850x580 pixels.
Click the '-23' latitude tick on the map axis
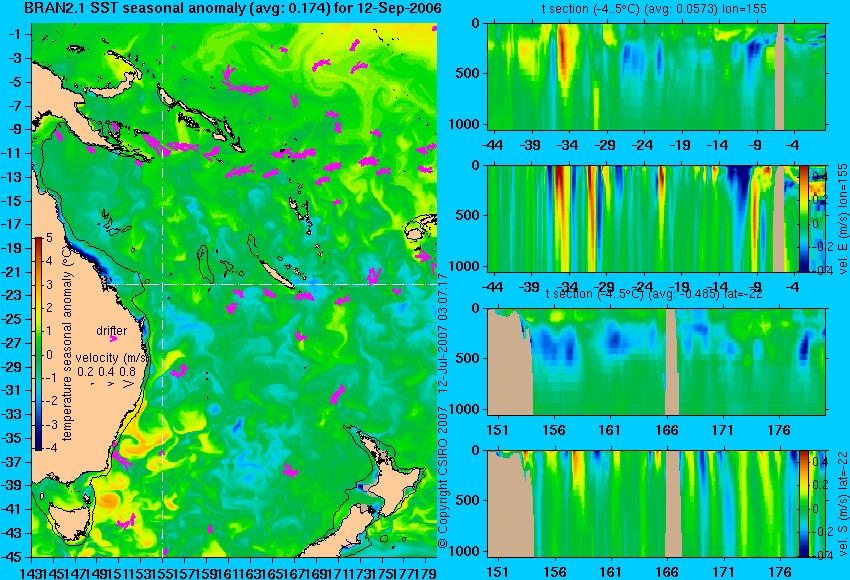12,295
